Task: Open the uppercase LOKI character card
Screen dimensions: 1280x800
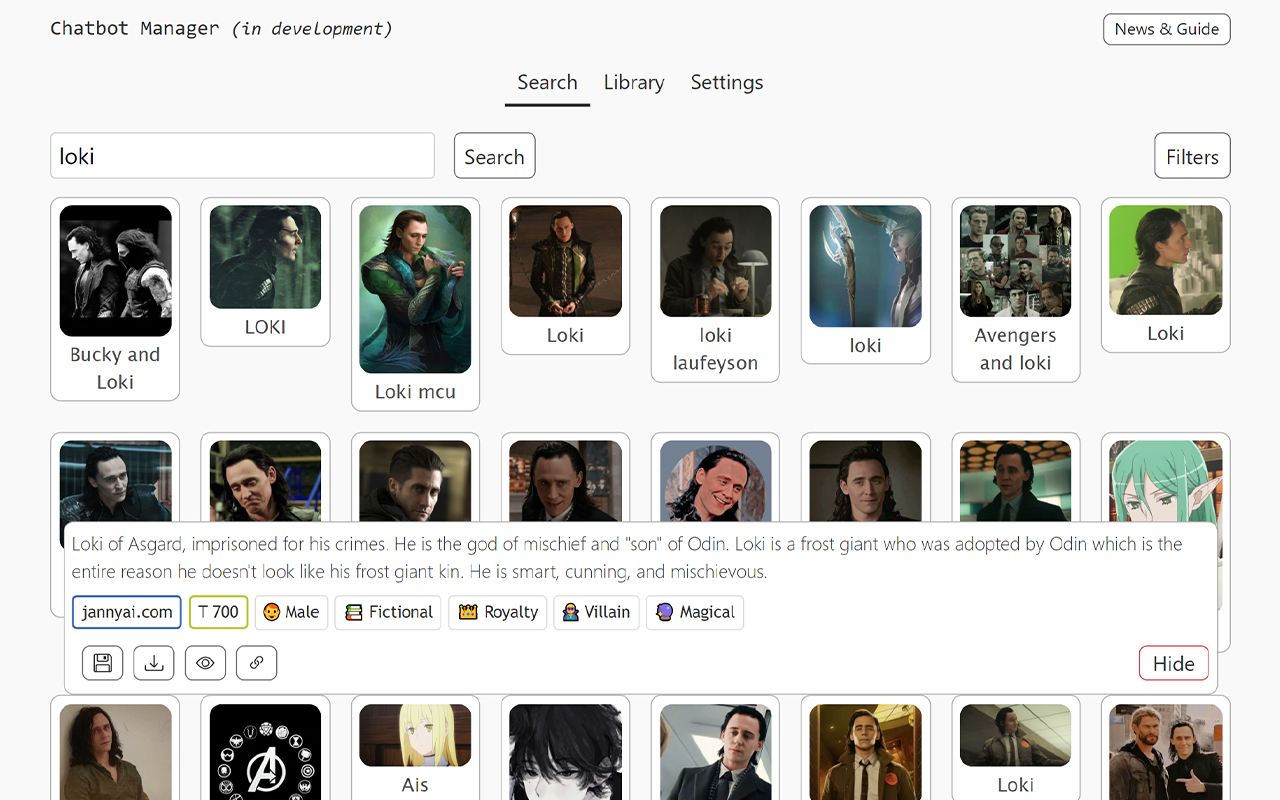Action: tap(265, 272)
